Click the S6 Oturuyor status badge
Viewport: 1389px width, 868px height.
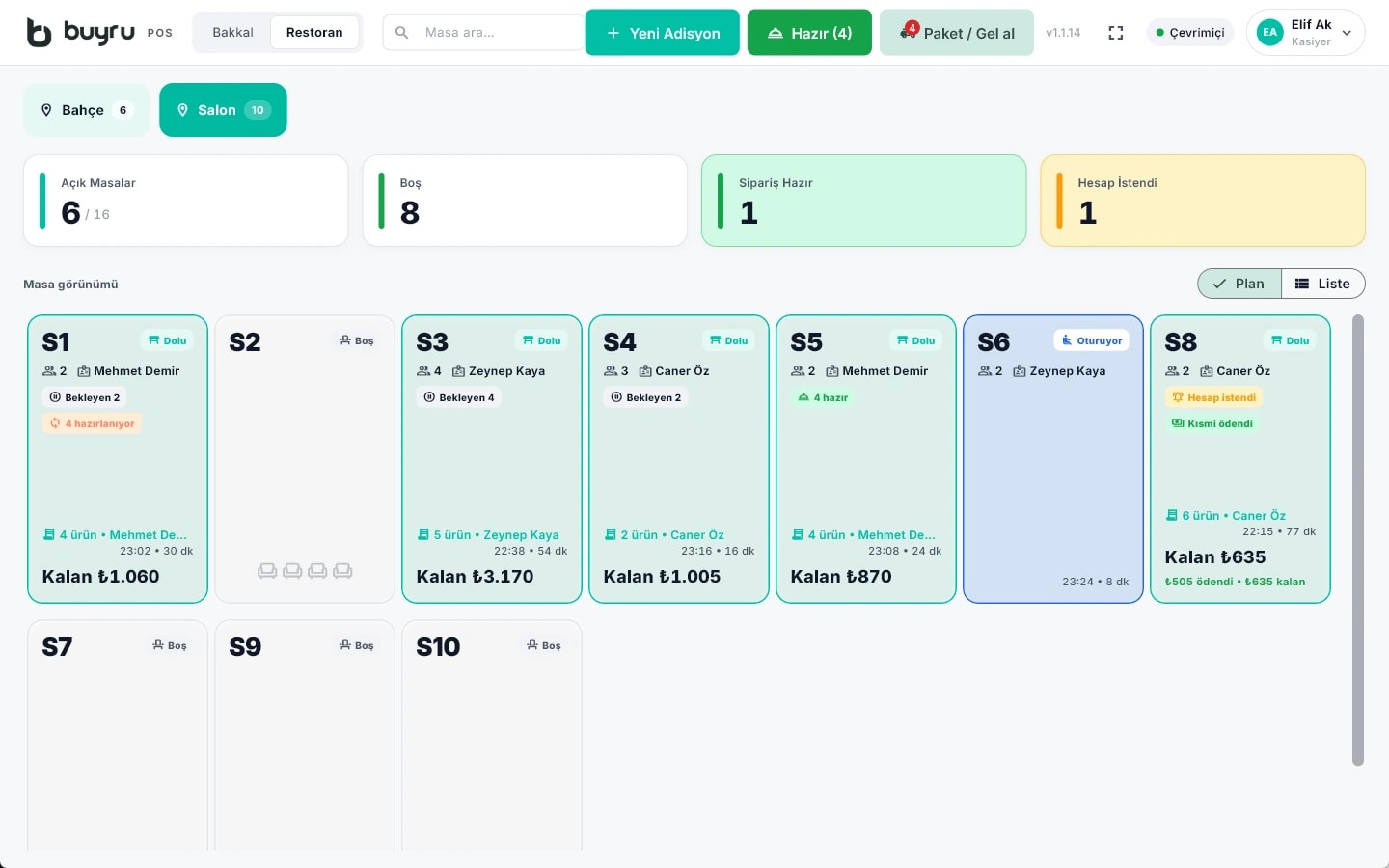(x=1092, y=340)
